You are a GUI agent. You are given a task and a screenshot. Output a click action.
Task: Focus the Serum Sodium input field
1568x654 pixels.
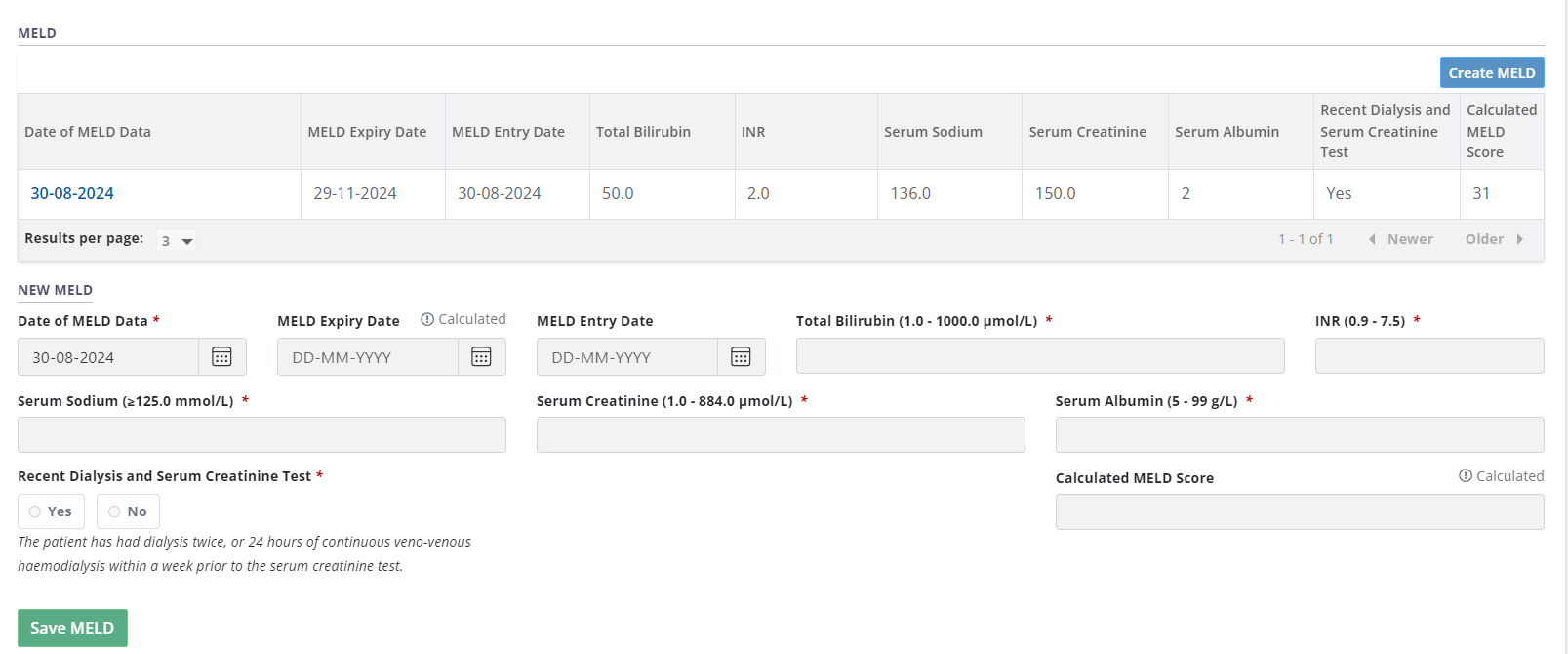(261, 435)
